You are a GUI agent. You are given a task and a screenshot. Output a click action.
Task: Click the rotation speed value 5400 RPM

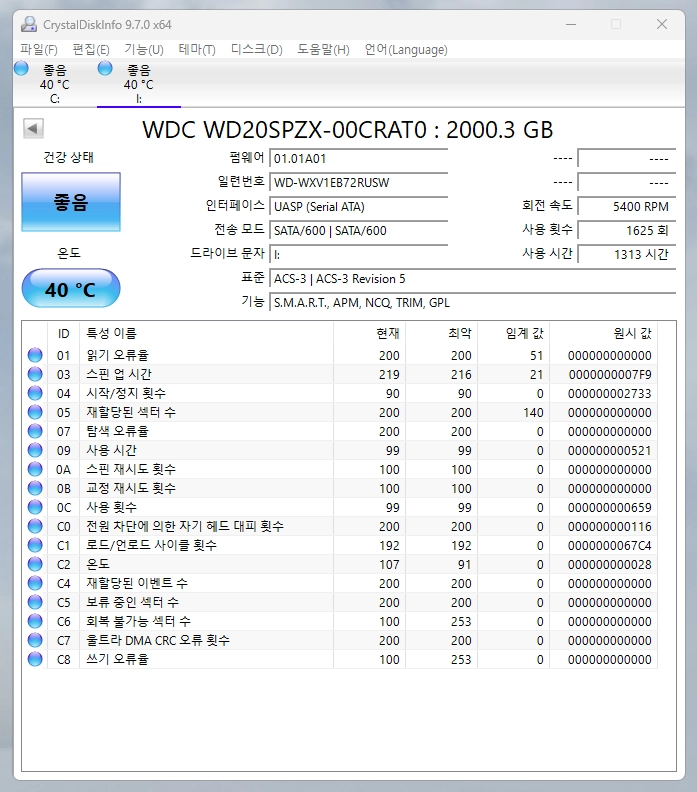point(626,207)
